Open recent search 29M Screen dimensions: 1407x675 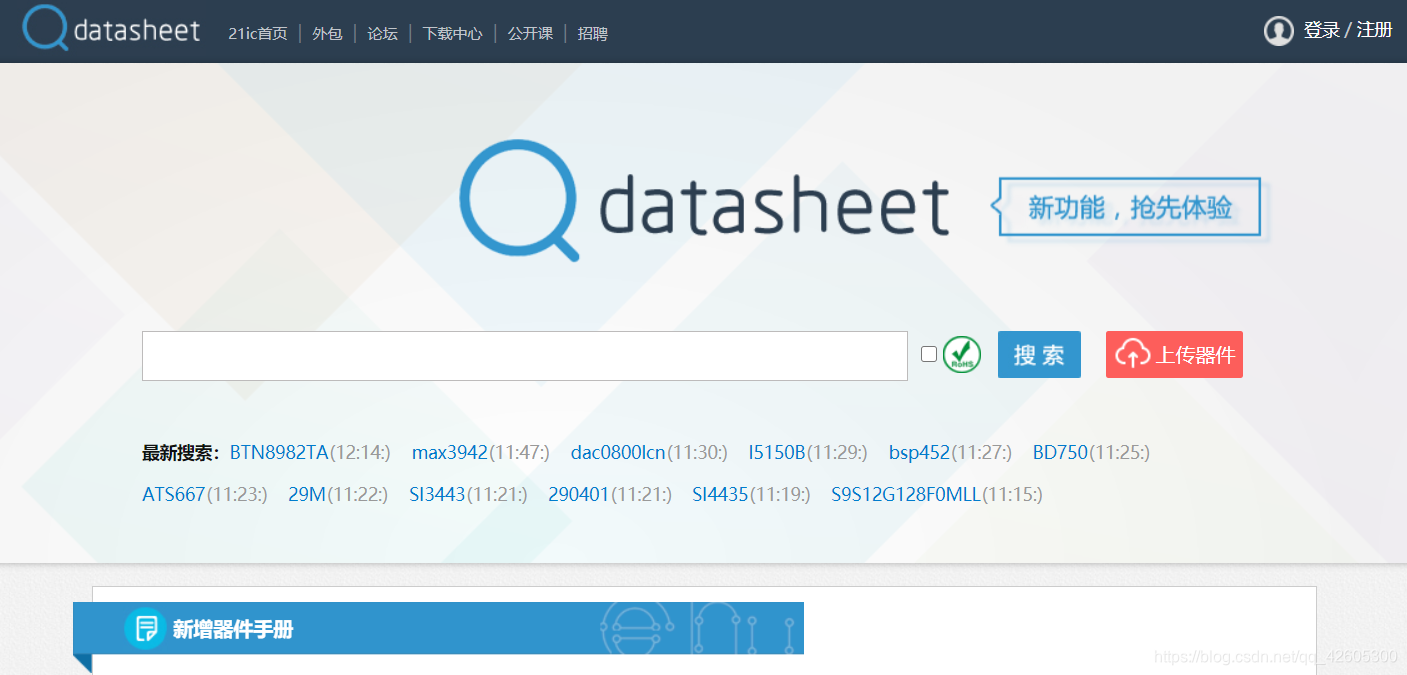point(307,495)
